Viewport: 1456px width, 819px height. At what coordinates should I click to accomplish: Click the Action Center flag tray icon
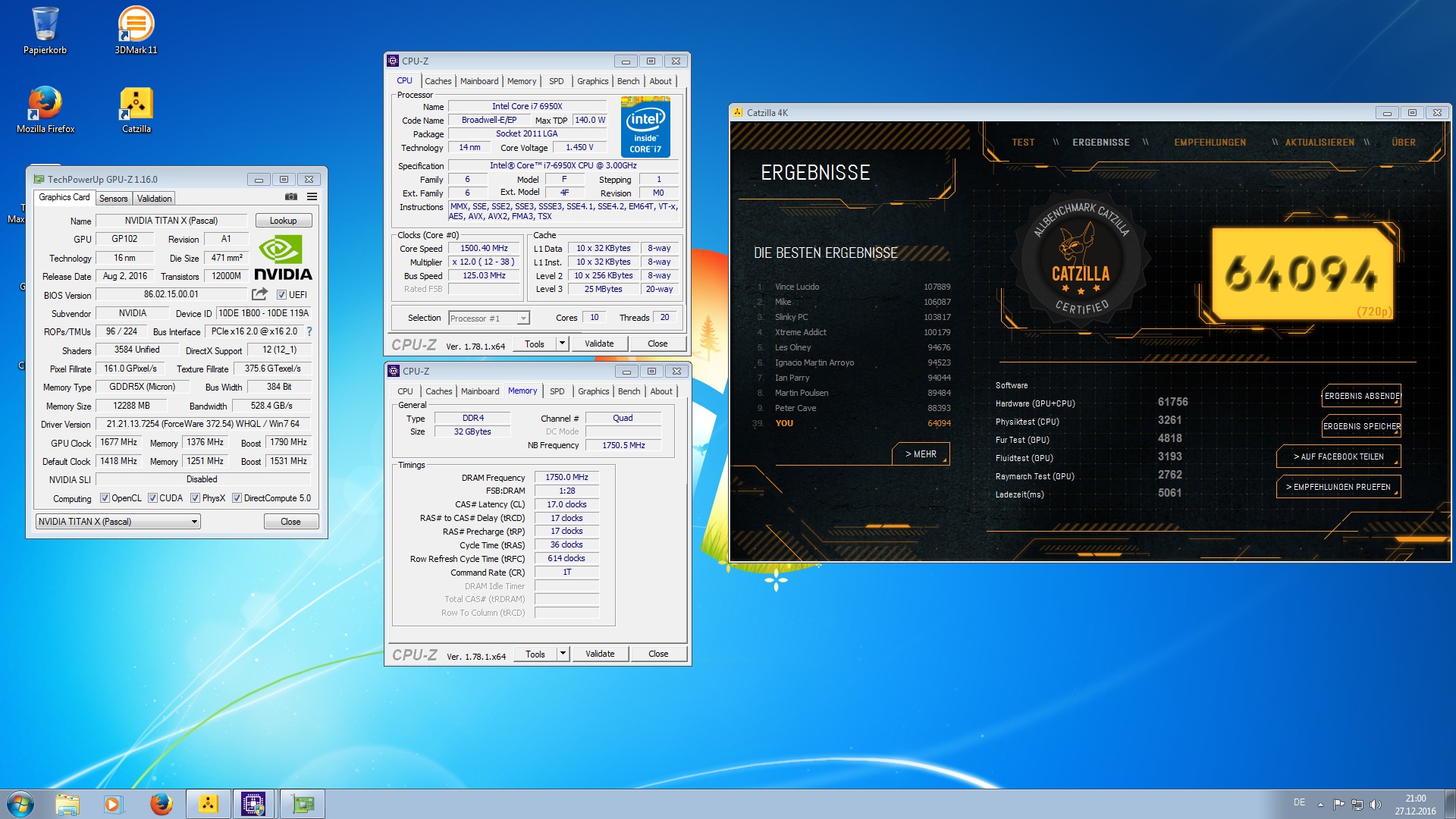[x=1339, y=804]
